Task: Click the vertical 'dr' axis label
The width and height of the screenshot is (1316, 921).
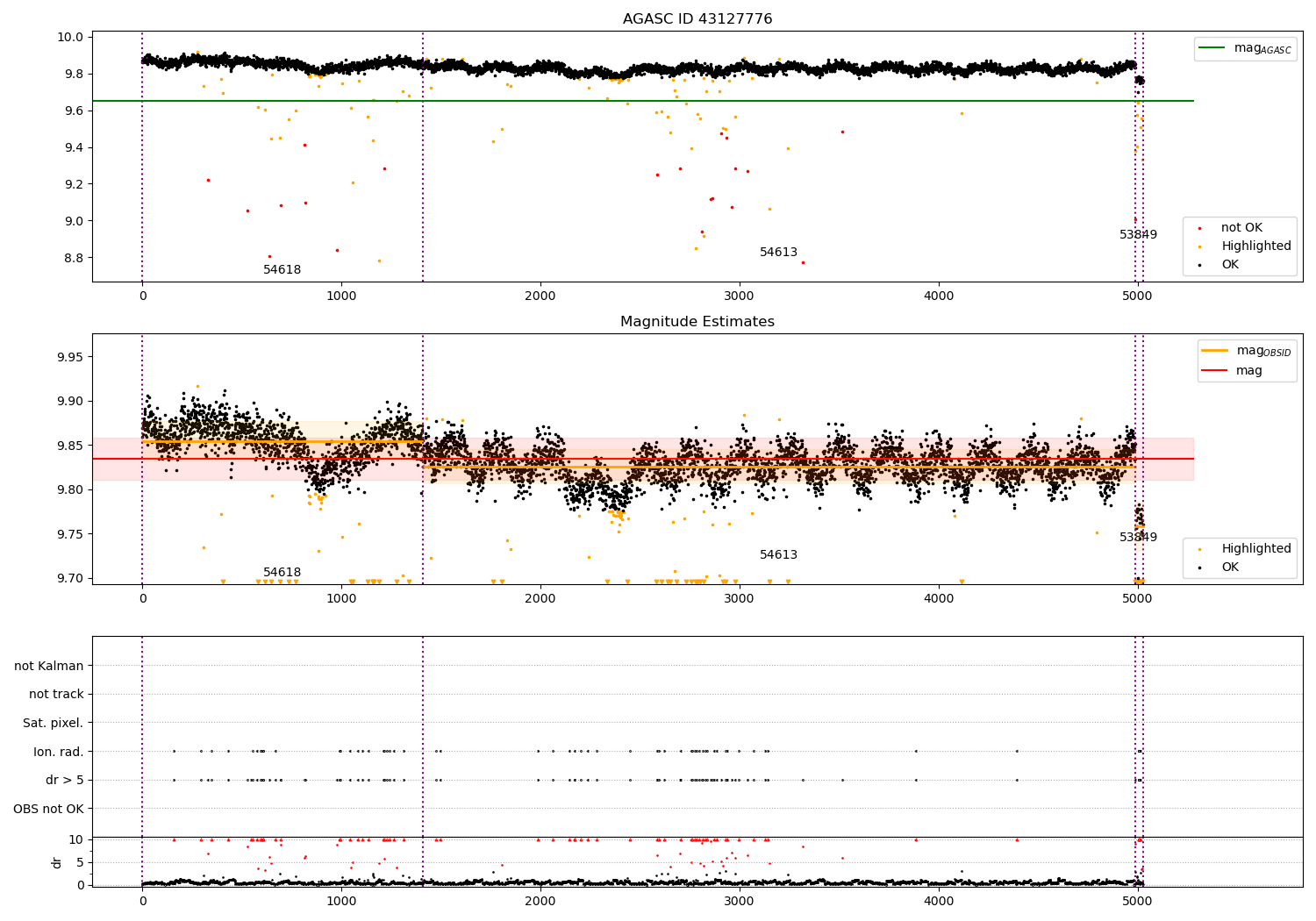Action: pos(57,862)
